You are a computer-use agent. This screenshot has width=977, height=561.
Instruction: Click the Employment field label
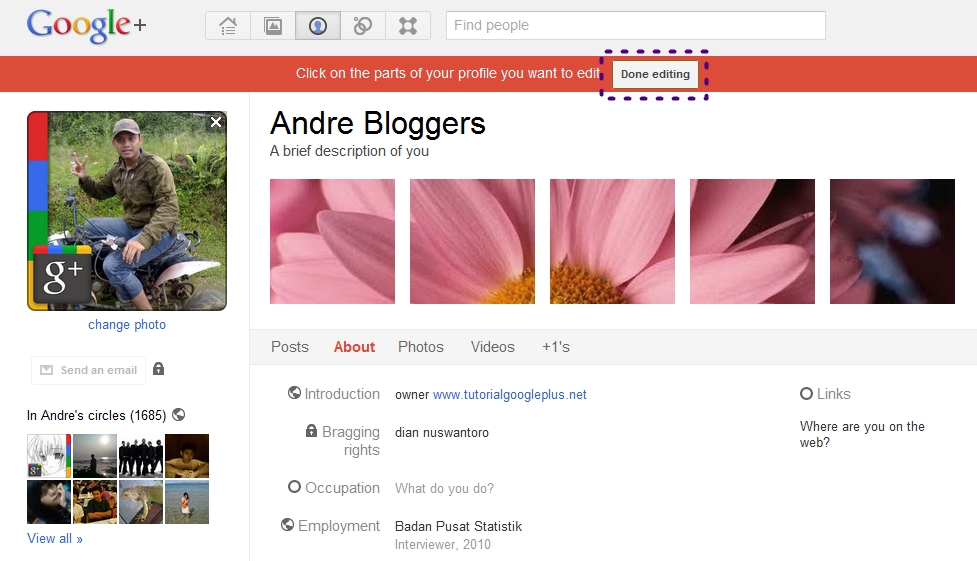pyautogui.click(x=338, y=525)
